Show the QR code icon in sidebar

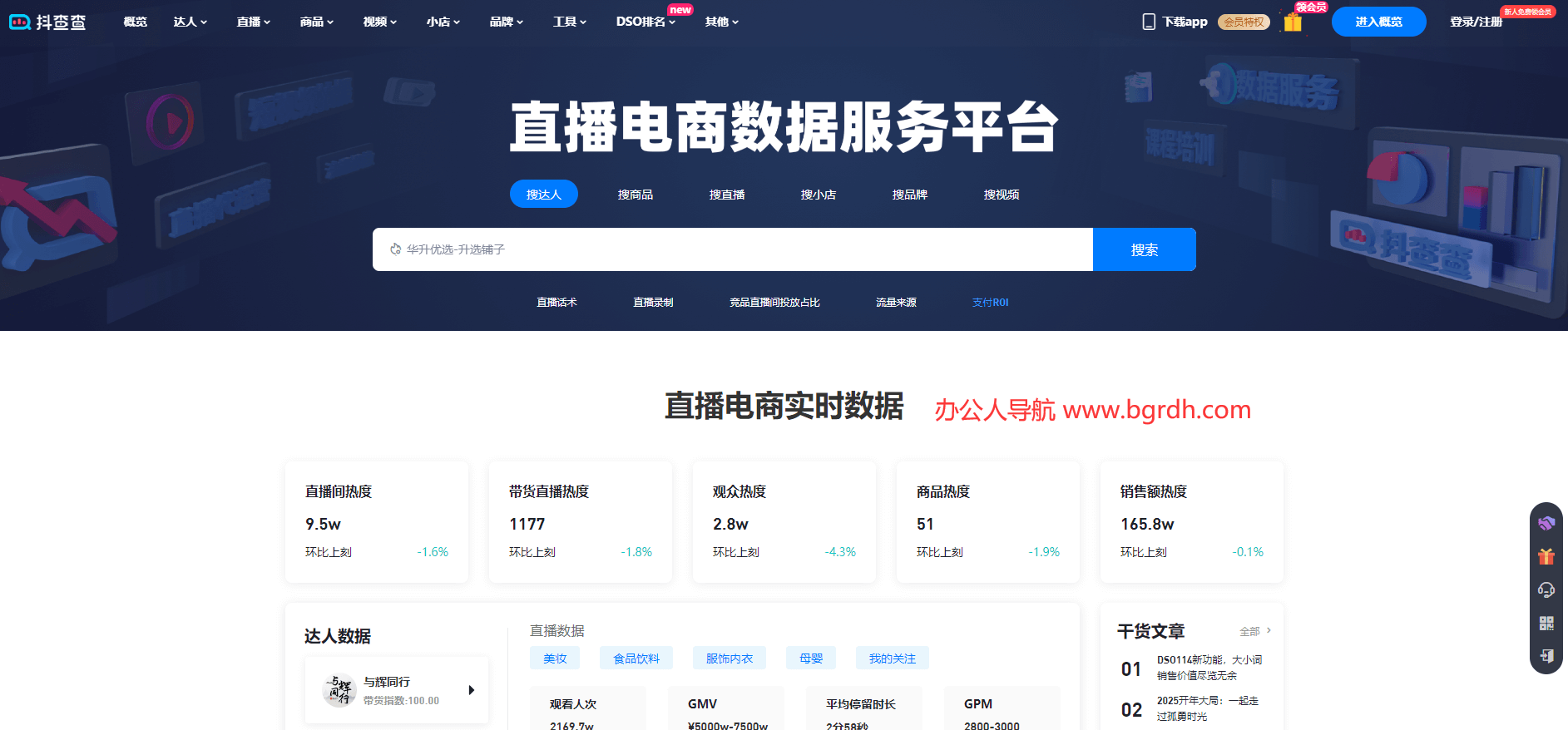(x=1546, y=623)
